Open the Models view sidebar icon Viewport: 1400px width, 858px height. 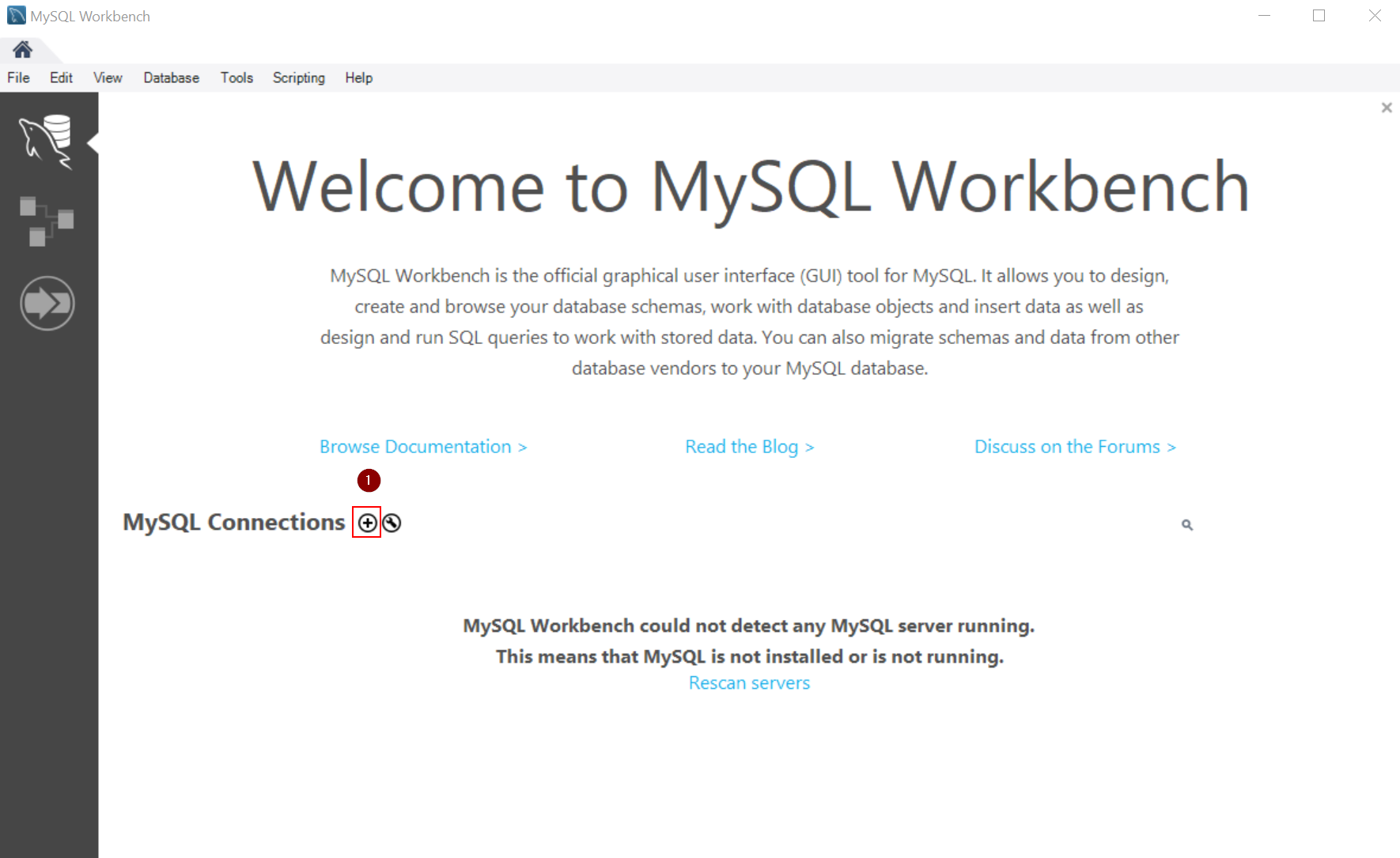click(47, 221)
